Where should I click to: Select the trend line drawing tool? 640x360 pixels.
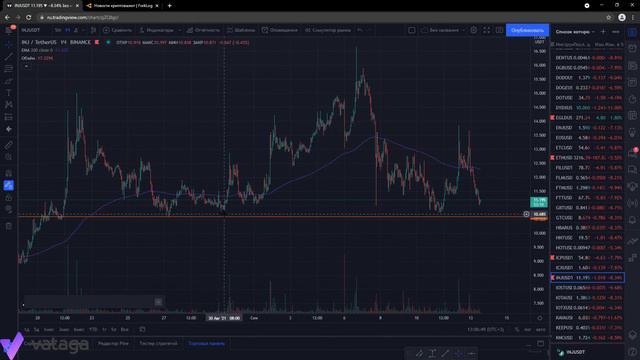[9, 57]
